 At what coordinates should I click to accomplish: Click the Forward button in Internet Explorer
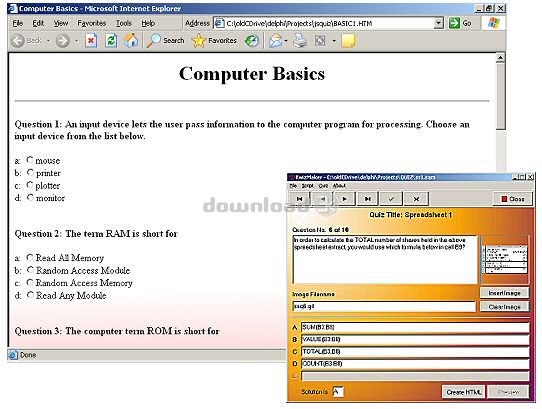(63, 41)
